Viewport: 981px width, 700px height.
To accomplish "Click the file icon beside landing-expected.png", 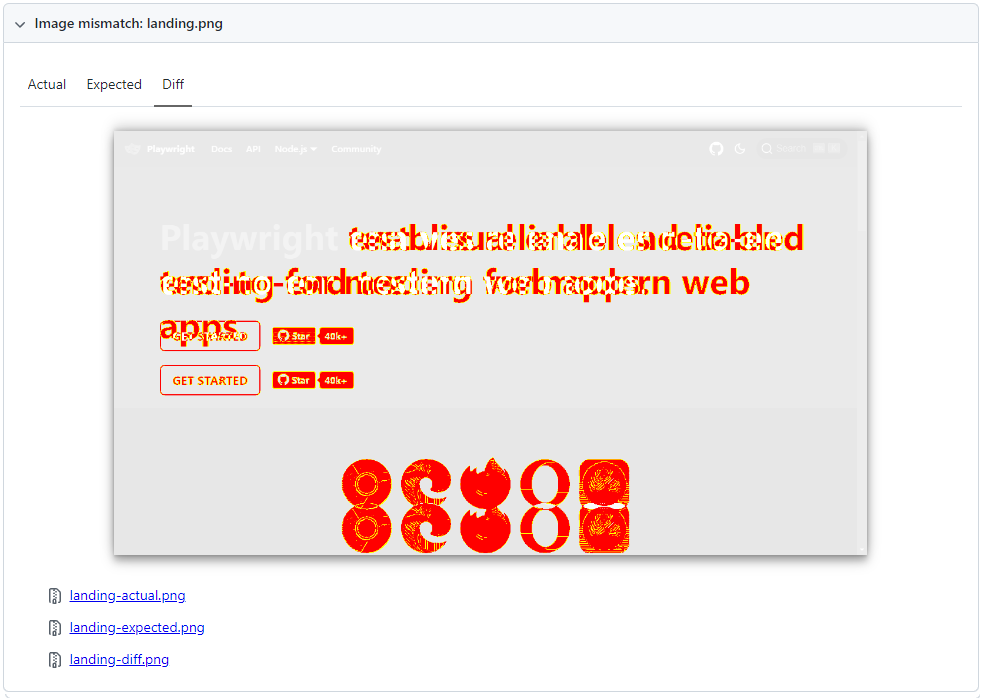I will [x=55, y=627].
